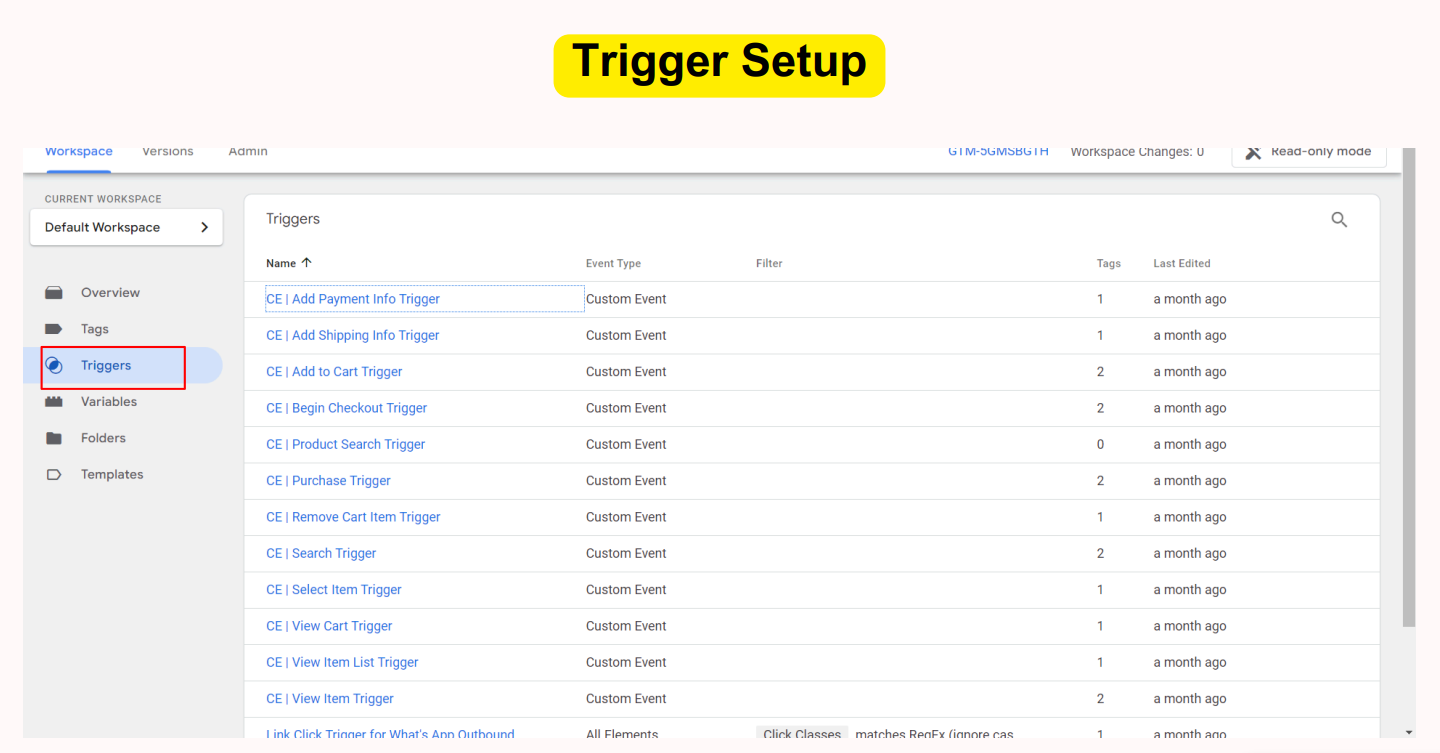Open CE | Search Trigger
Viewport: 1440px width, 753px height.
pyautogui.click(x=321, y=554)
